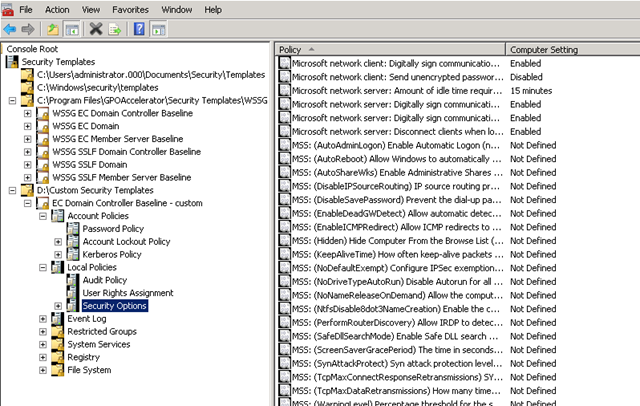Click the Export List toolbar icon
Screen dimensions: 640x406
[x=114, y=28]
